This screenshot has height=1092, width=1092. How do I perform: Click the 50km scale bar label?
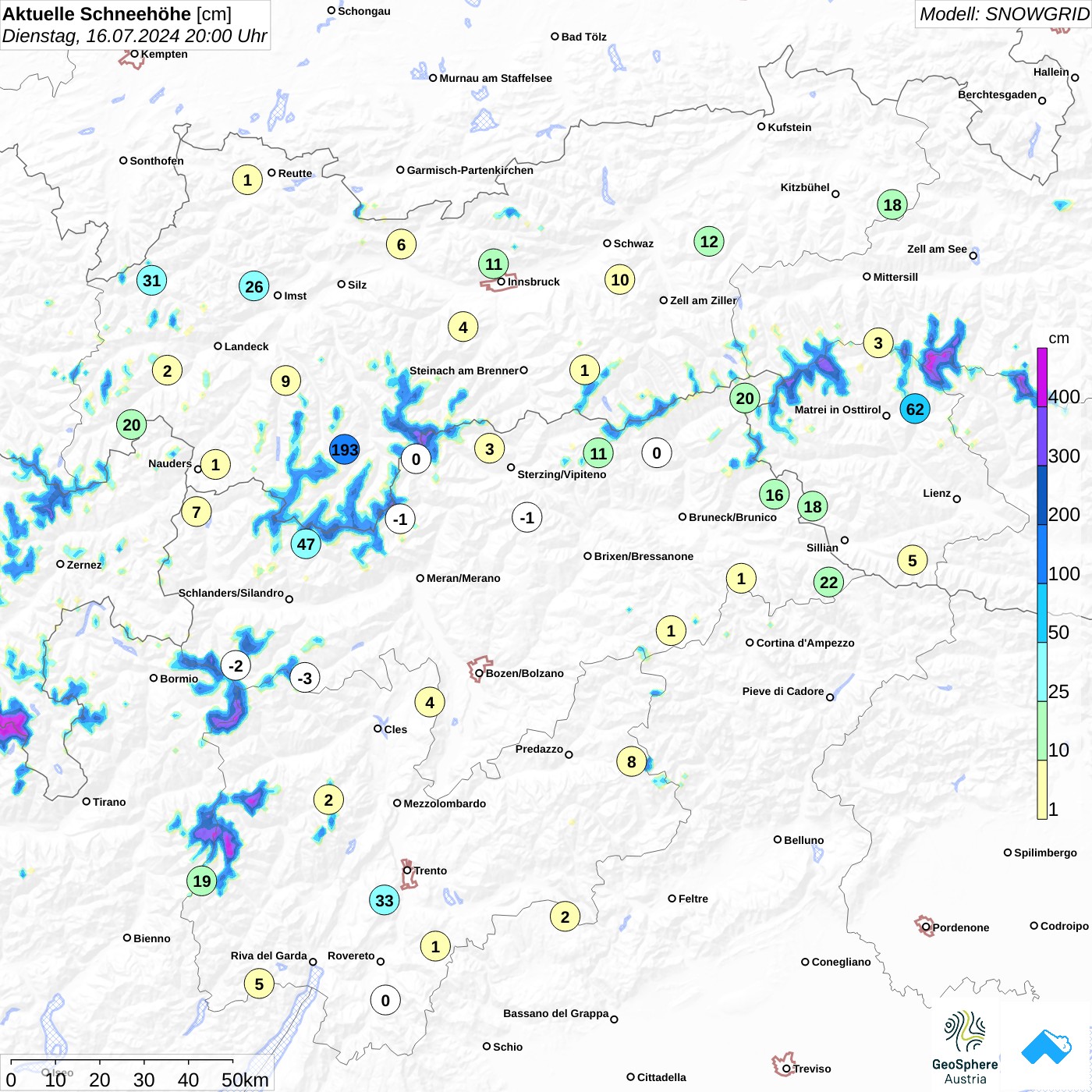pyautogui.click(x=245, y=1080)
